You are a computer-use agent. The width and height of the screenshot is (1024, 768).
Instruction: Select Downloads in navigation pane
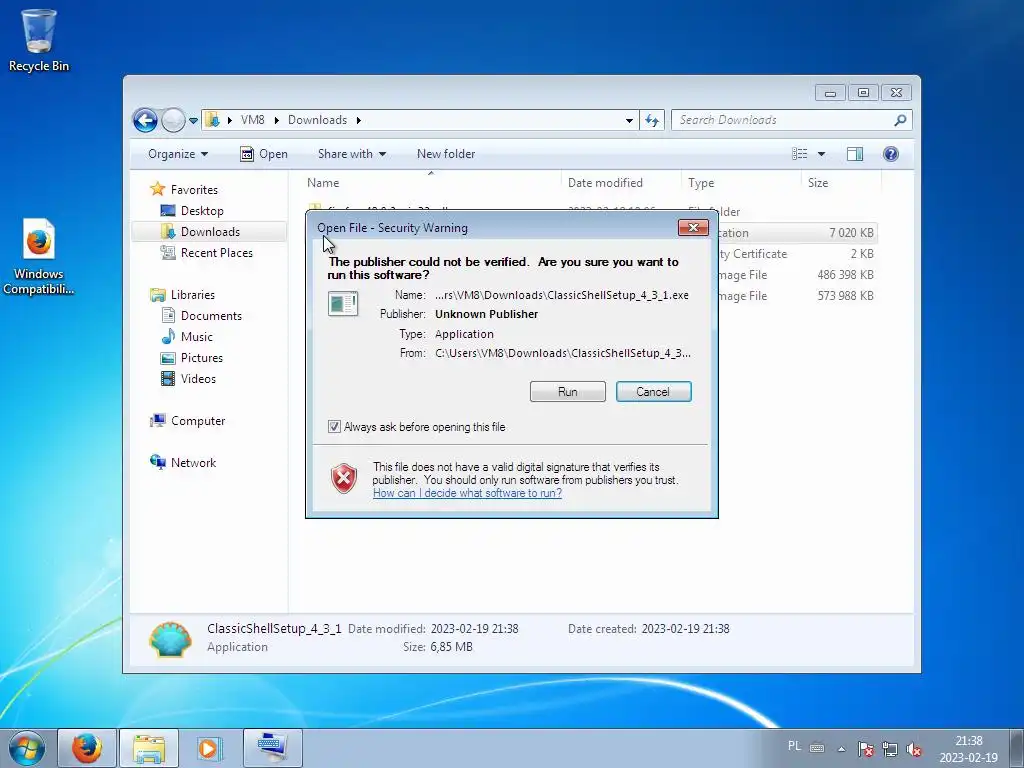tap(208, 232)
